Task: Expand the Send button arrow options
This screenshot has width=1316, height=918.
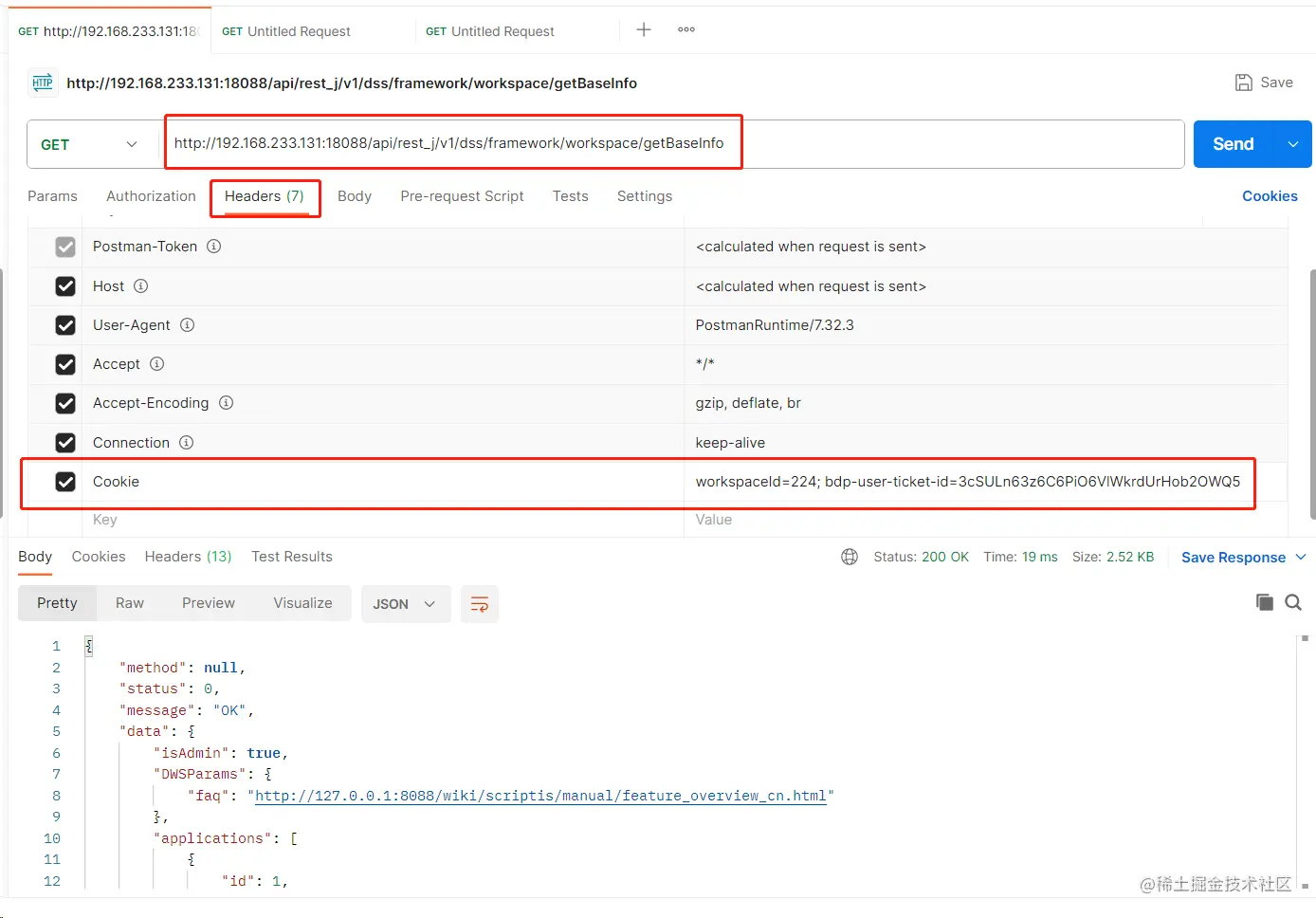Action: coord(1293,144)
